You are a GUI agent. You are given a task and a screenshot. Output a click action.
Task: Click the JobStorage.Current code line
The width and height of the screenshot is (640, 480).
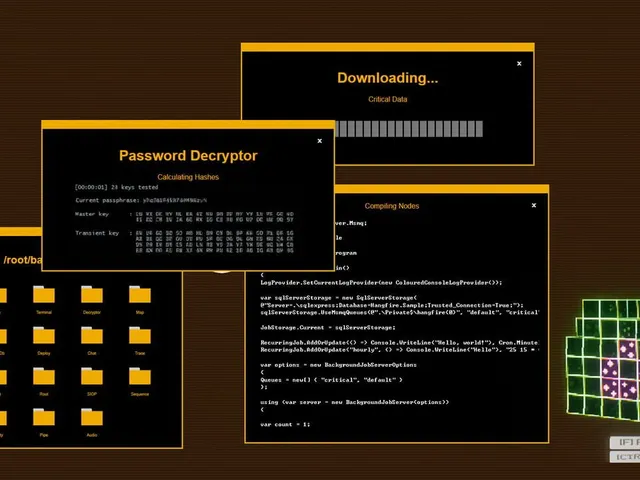pyautogui.click(x=328, y=327)
